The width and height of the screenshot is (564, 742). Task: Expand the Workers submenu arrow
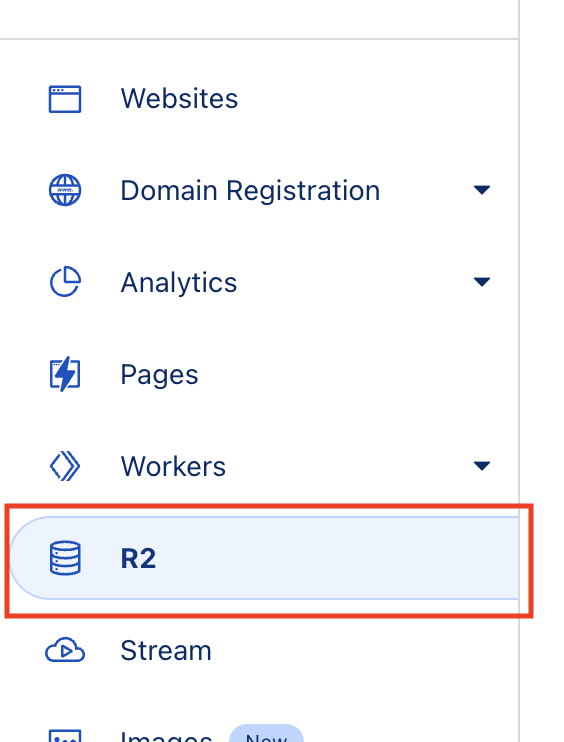(482, 466)
